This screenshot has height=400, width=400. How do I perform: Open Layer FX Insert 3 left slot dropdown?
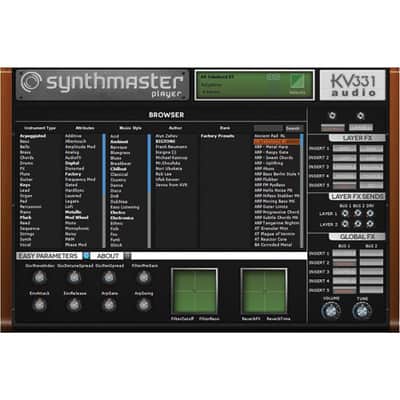pyautogui.click(x=344, y=167)
